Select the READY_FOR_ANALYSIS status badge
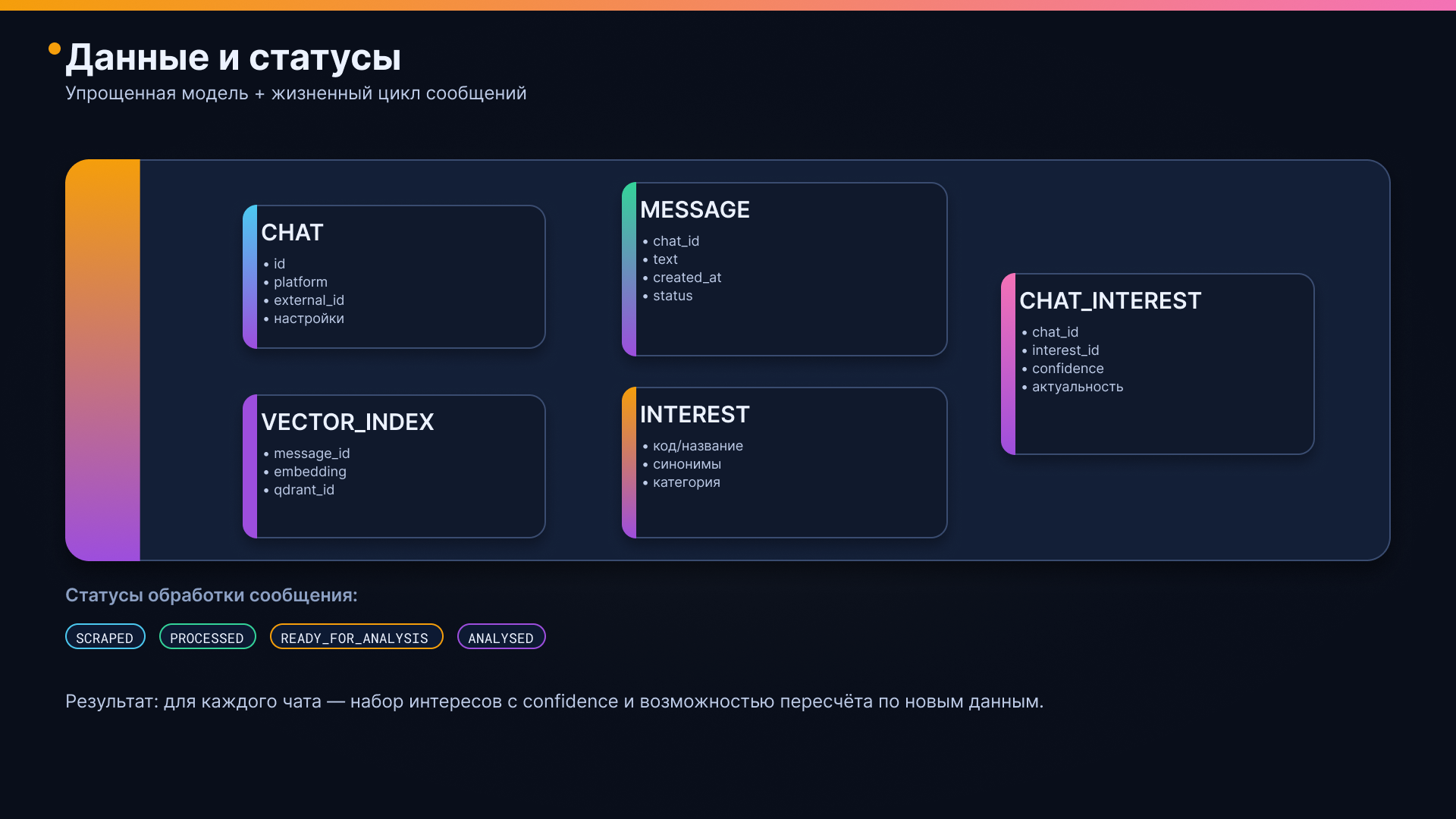Viewport: 1456px width, 819px height. pos(356,637)
